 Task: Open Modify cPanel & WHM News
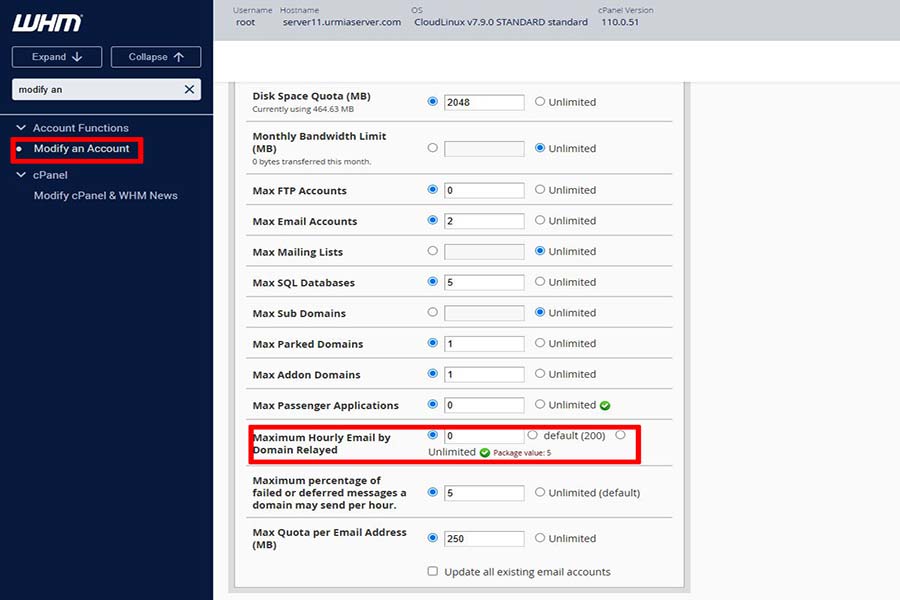[105, 196]
